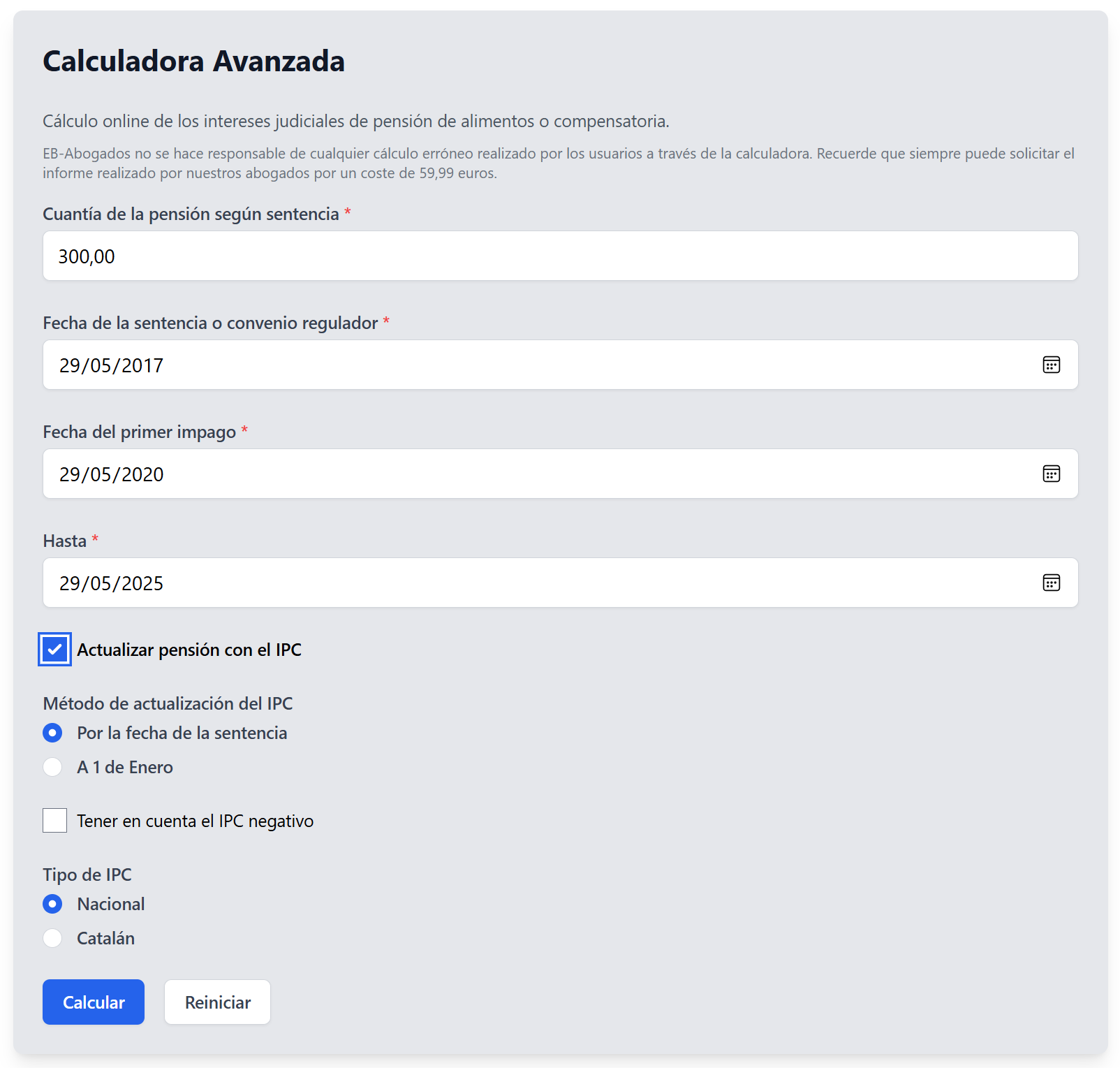The height and width of the screenshot is (1068, 1120).
Task: Open the calendar picker for primer impago
Action: (1052, 474)
